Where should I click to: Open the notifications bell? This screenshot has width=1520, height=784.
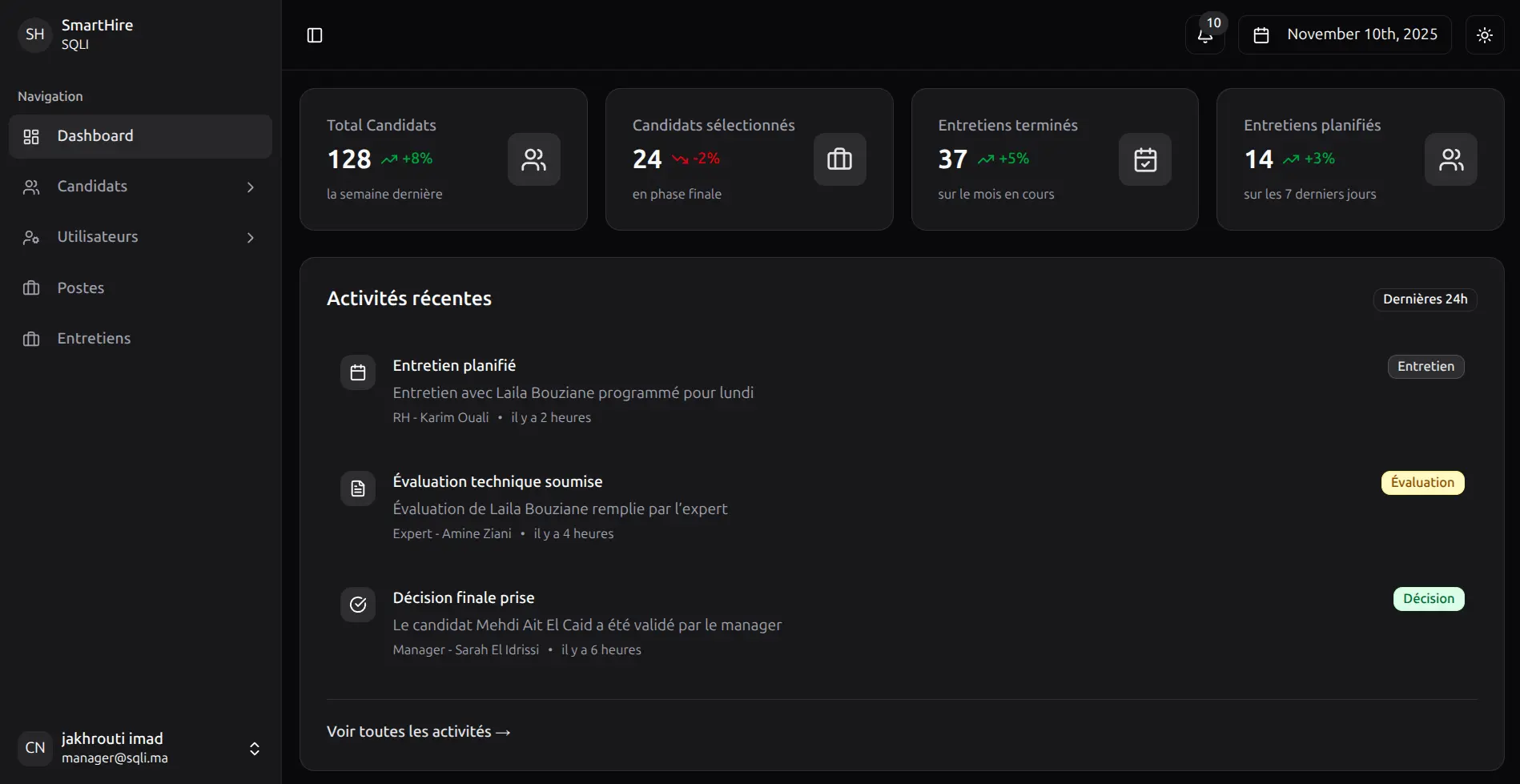pos(1204,35)
